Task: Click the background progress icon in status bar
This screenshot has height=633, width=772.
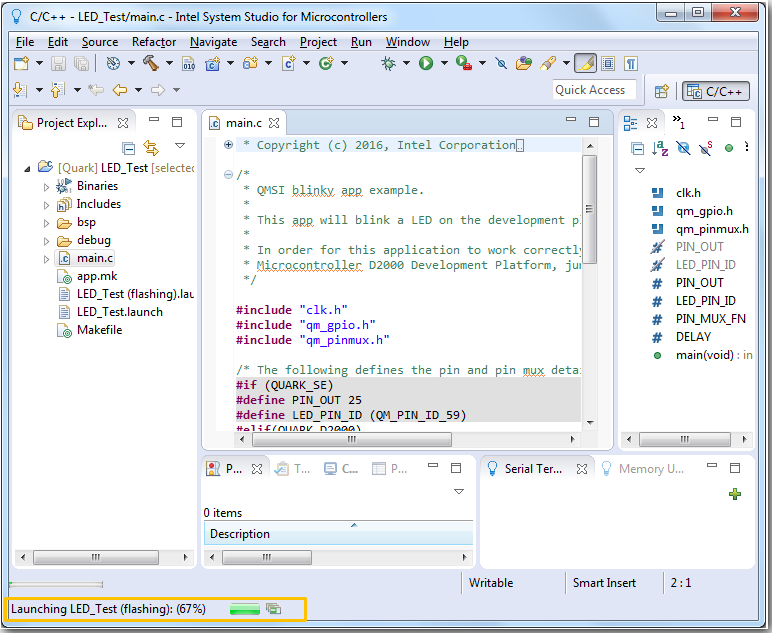Action: 273,609
